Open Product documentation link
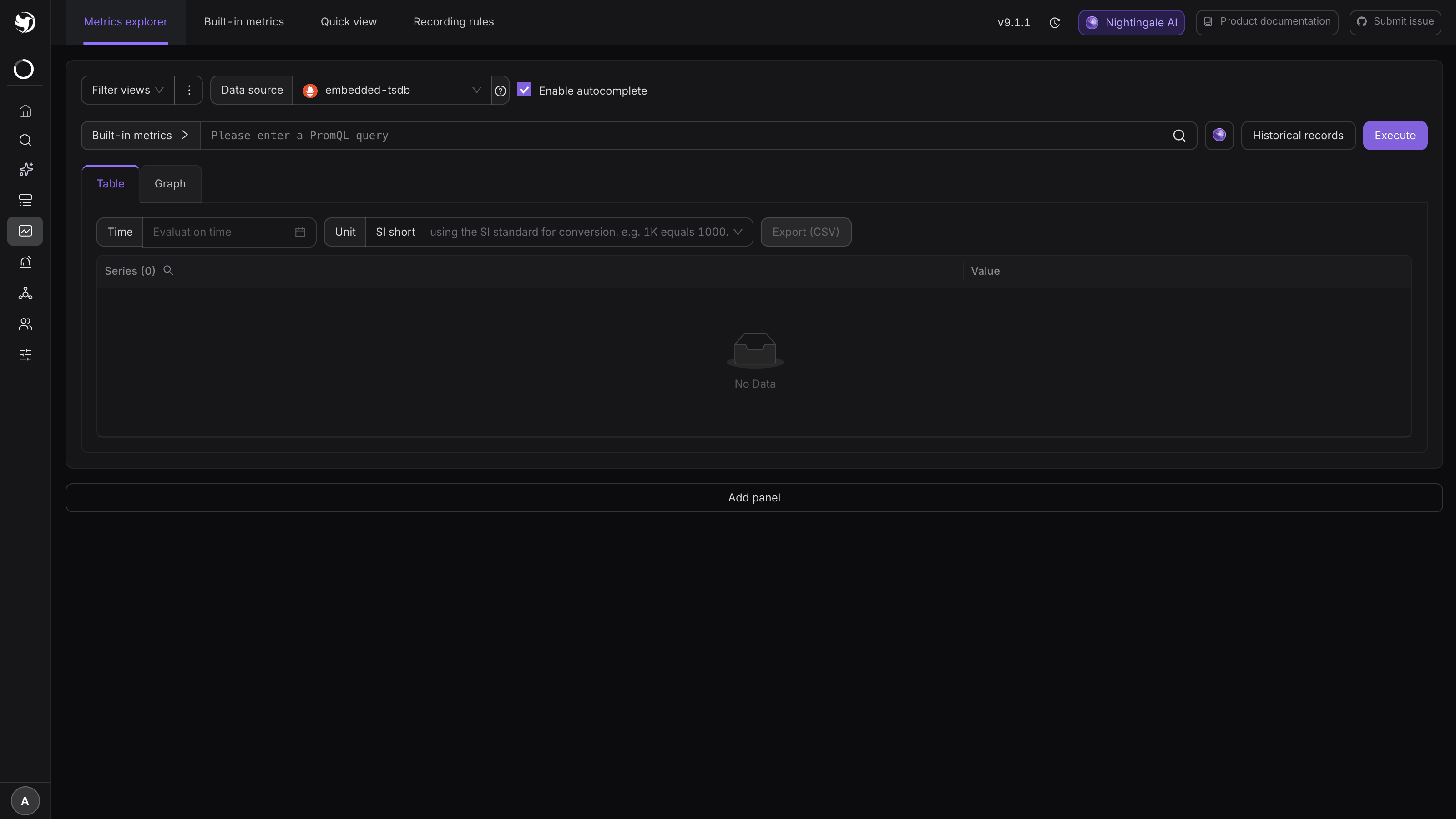This screenshot has height=819, width=1456. tap(1267, 22)
